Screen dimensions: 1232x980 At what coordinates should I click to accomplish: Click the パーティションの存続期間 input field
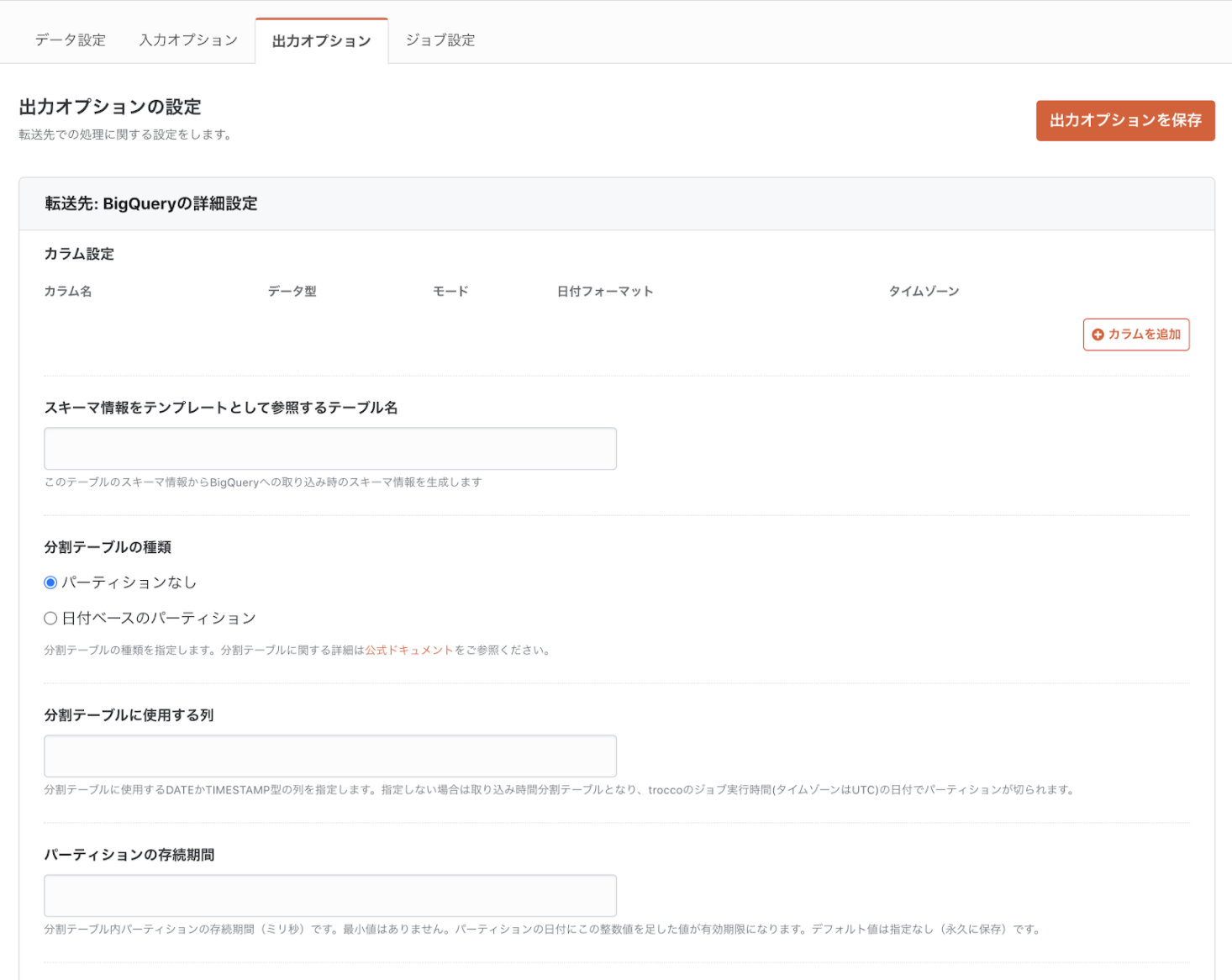pos(330,896)
